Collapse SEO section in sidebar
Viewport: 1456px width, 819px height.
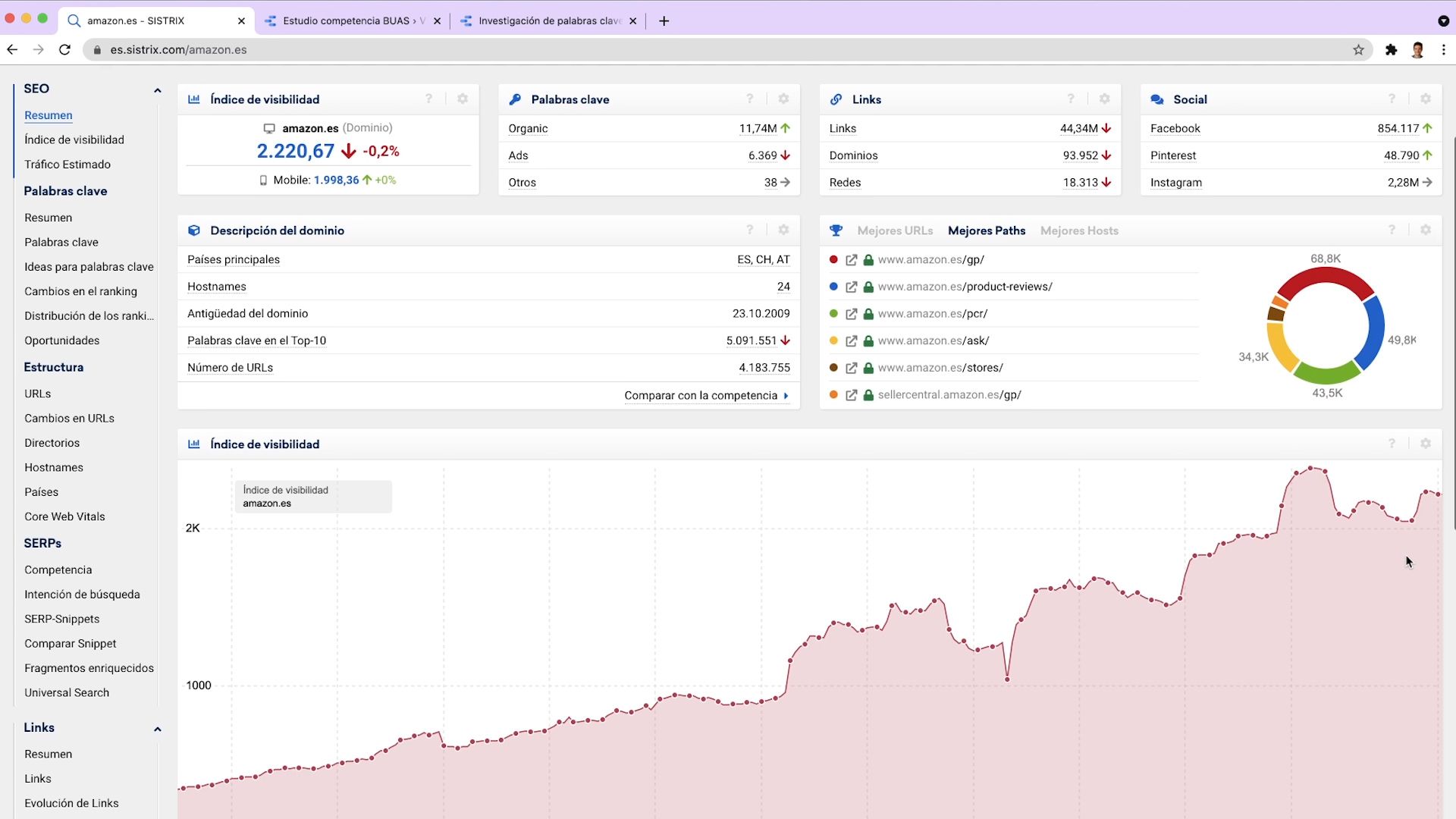(x=158, y=90)
